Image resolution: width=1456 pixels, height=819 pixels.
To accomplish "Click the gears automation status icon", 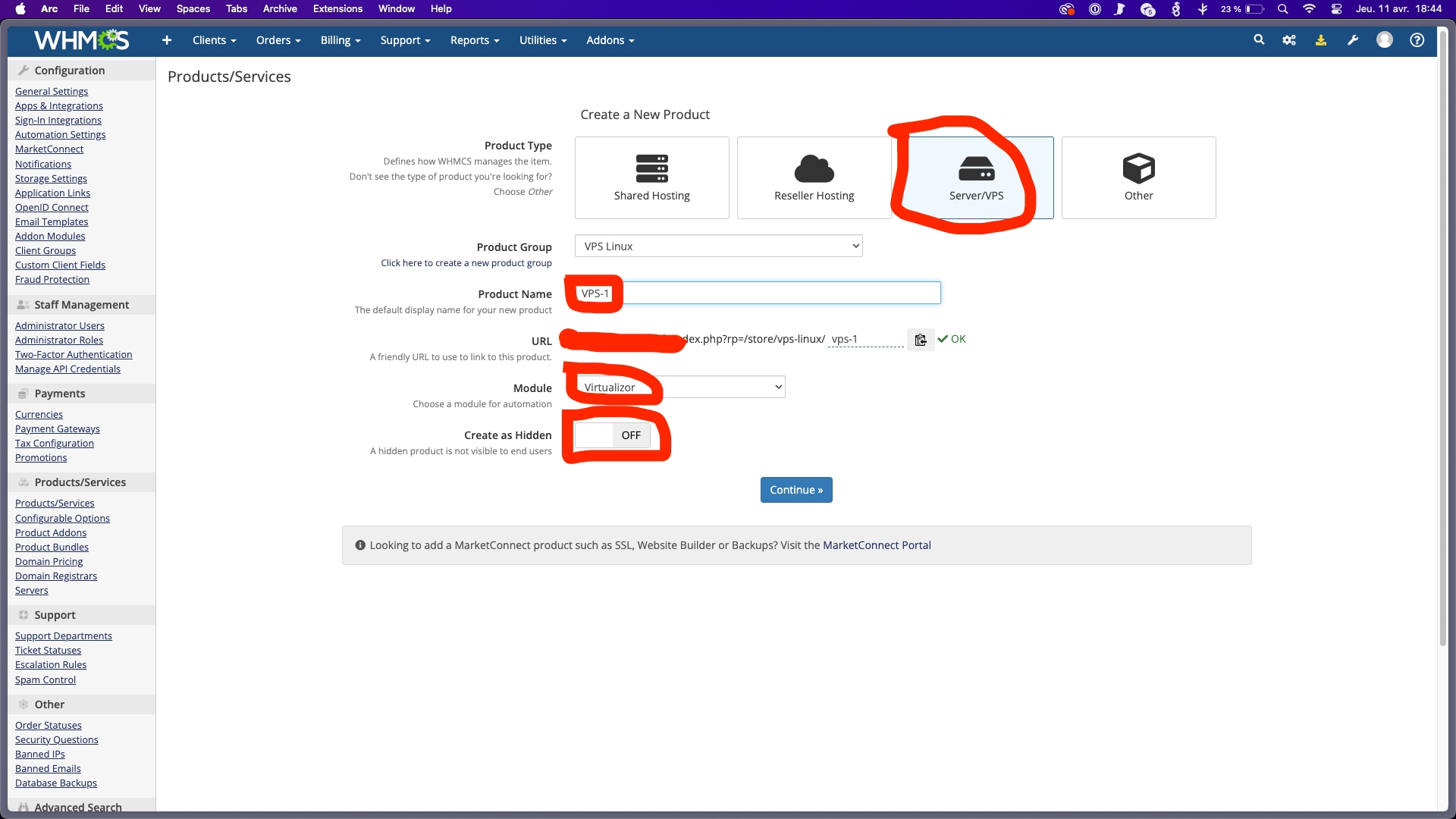I will pyautogui.click(x=1289, y=40).
